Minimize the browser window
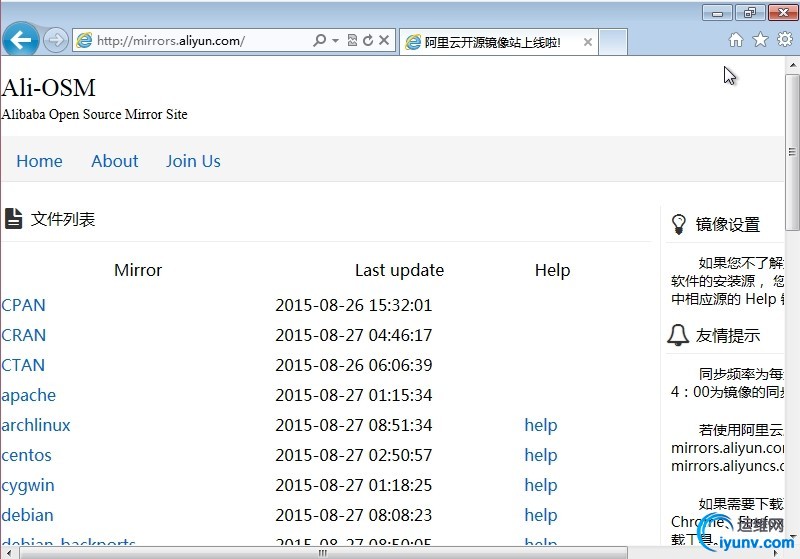This screenshot has height=559, width=800. (x=717, y=12)
